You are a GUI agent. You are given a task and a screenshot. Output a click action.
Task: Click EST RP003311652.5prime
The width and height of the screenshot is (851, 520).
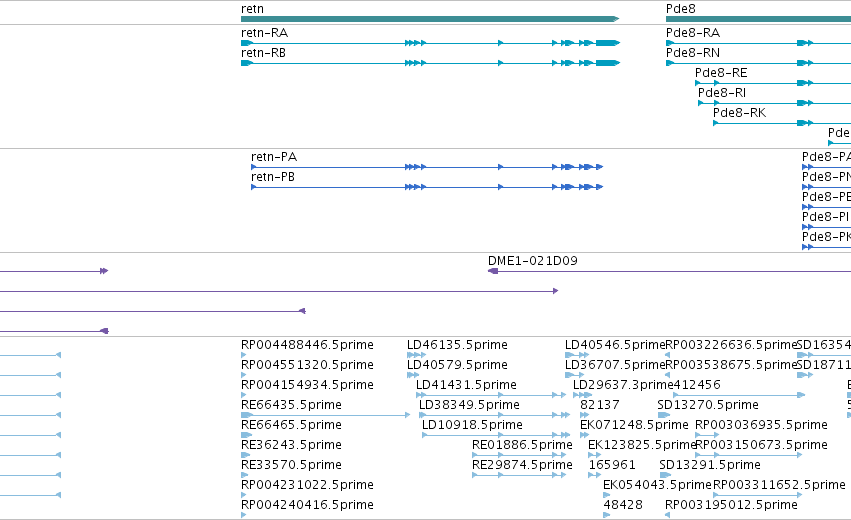coord(779,485)
